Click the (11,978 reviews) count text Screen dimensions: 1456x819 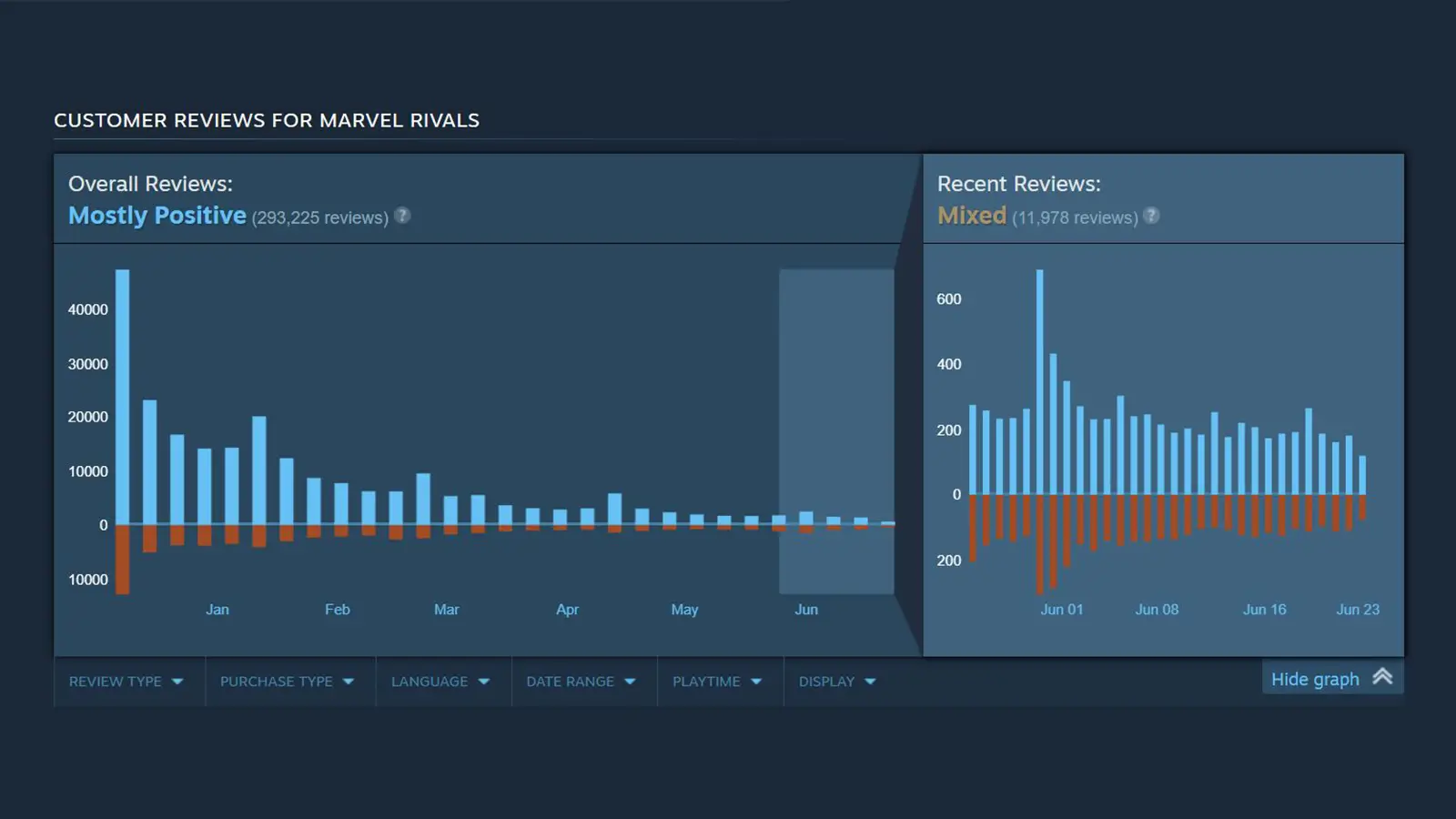click(1075, 218)
